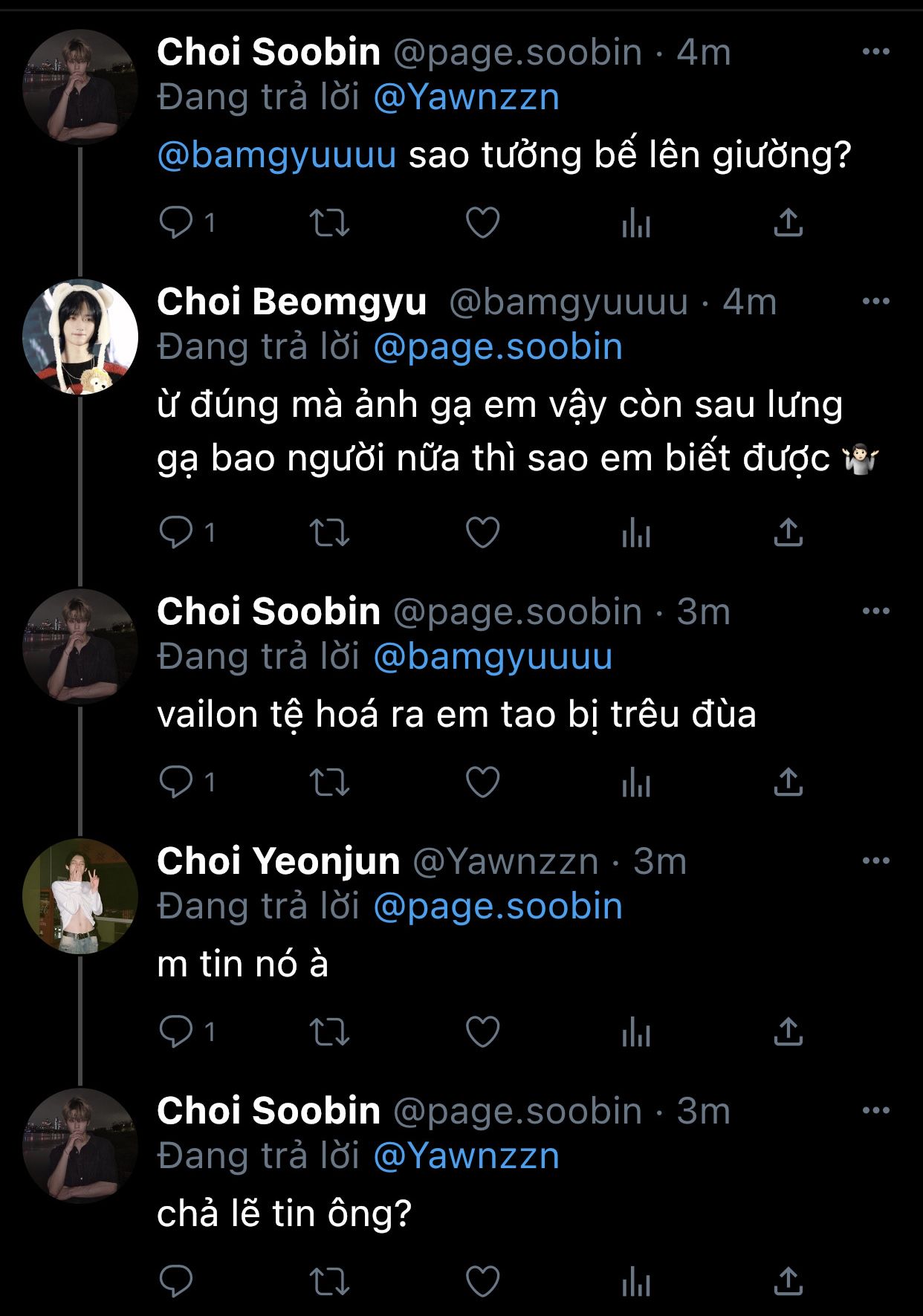Open Choi Beomgyu's profile picture
This screenshot has width=923, height=1316.
(x=80, y=337)
